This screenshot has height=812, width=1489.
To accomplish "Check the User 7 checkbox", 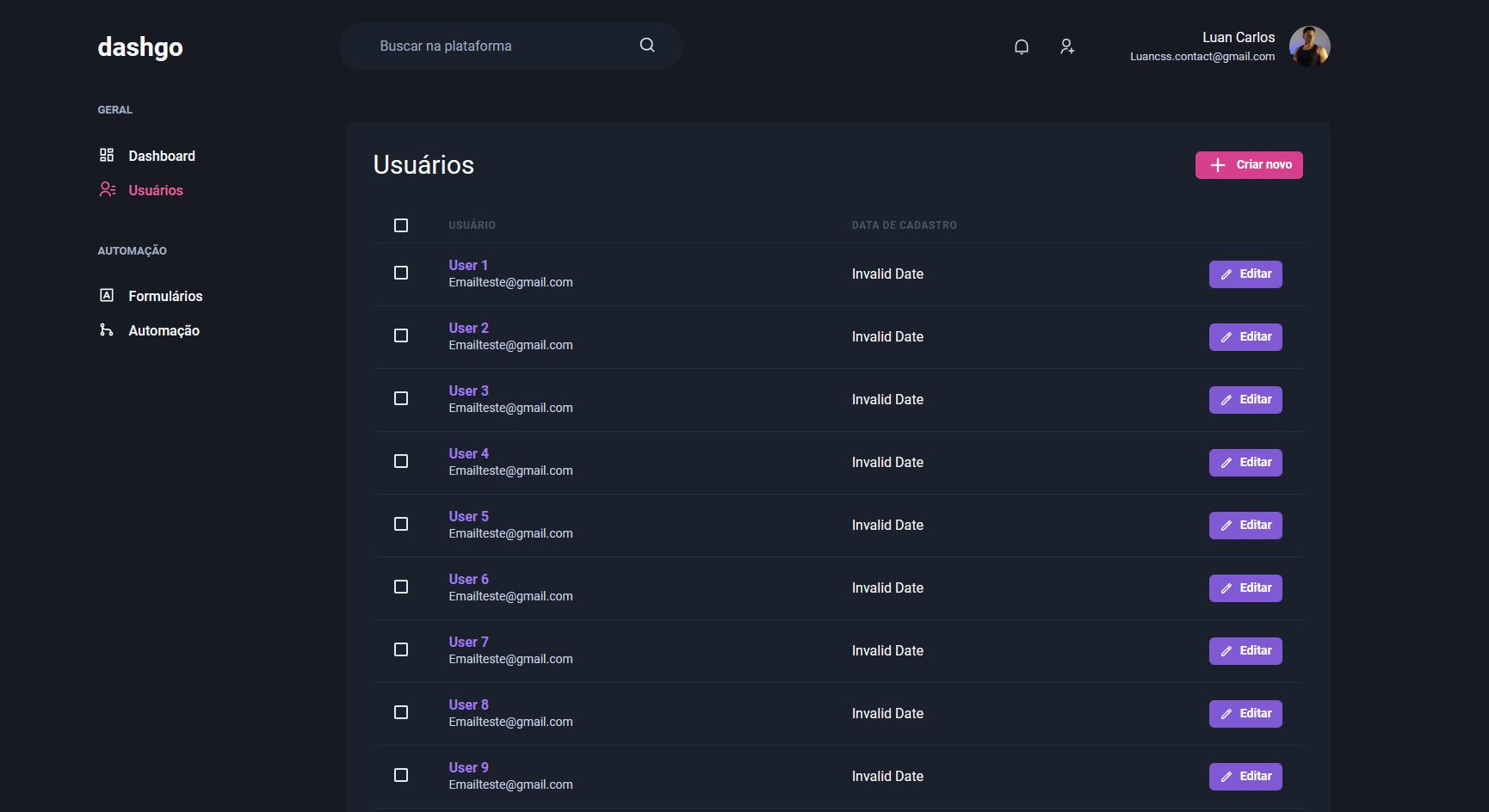I will (401, 649).
